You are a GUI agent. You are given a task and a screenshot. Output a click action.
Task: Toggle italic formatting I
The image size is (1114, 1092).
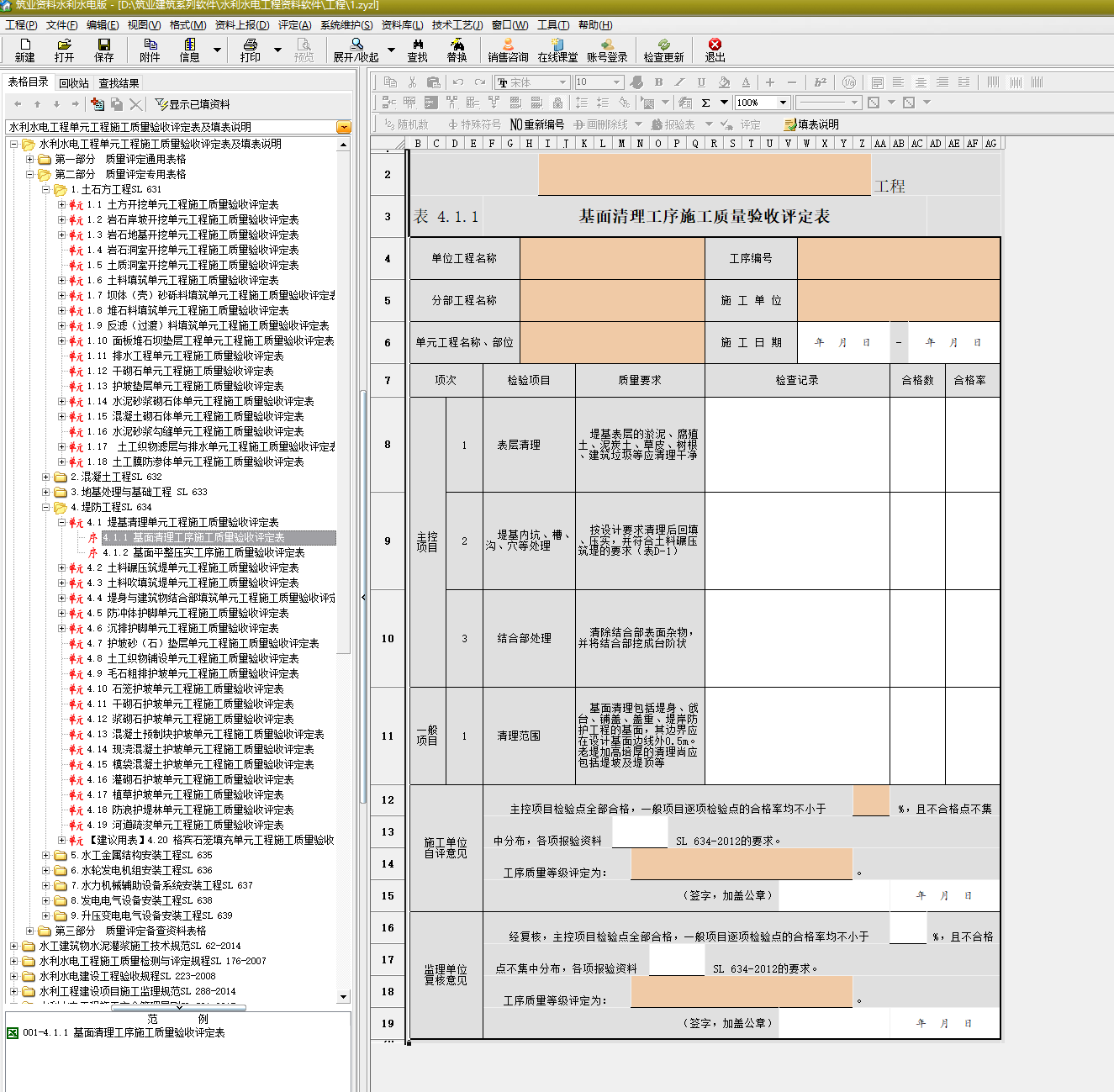(679, 82)
